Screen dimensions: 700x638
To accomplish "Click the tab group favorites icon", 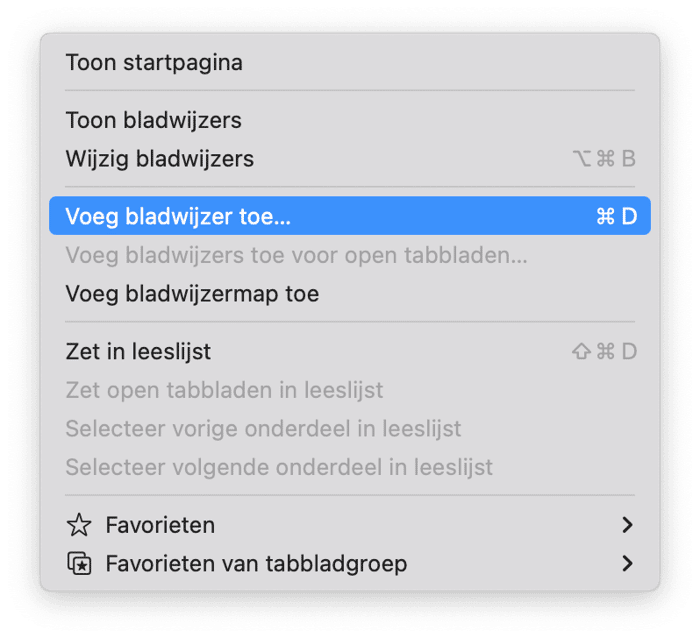I will coord(79,563).
